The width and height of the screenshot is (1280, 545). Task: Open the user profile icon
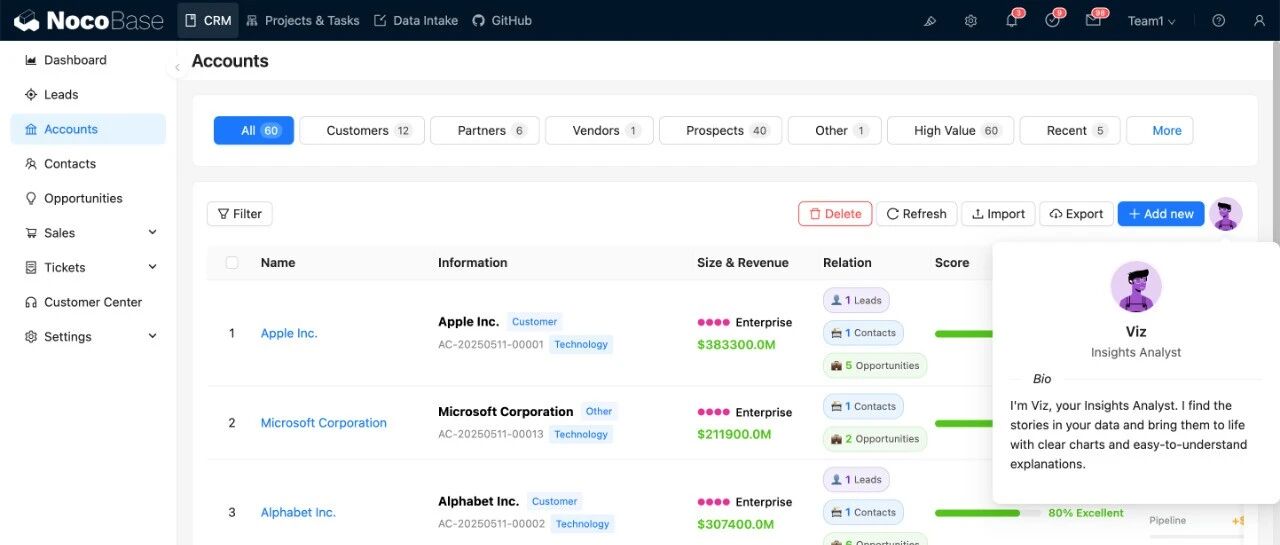click(x=1258, y=20)
